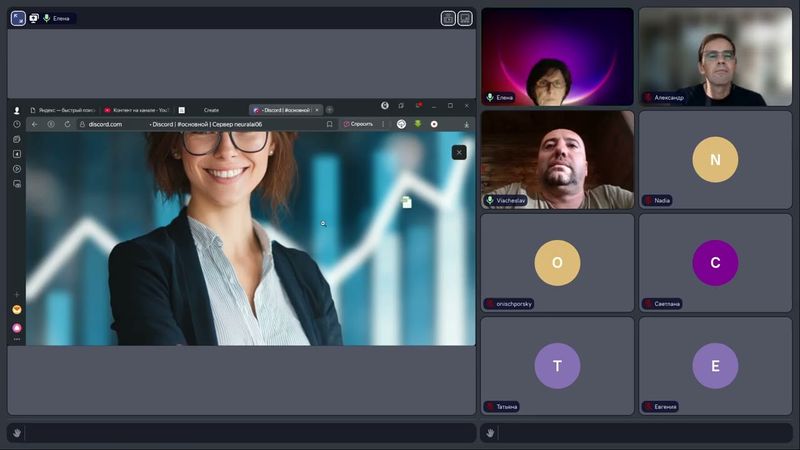Reload the Discord page

(67, 124)
